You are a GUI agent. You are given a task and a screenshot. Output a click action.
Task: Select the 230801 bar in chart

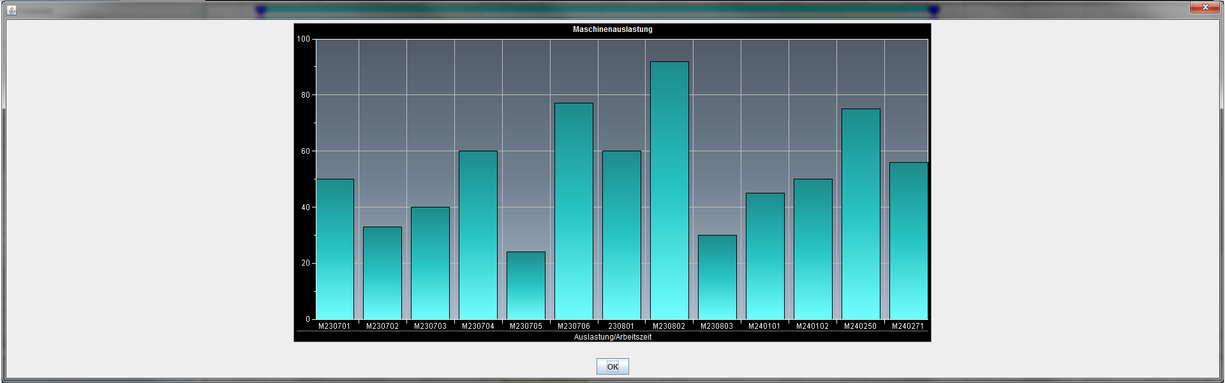(x=622, y=235)
